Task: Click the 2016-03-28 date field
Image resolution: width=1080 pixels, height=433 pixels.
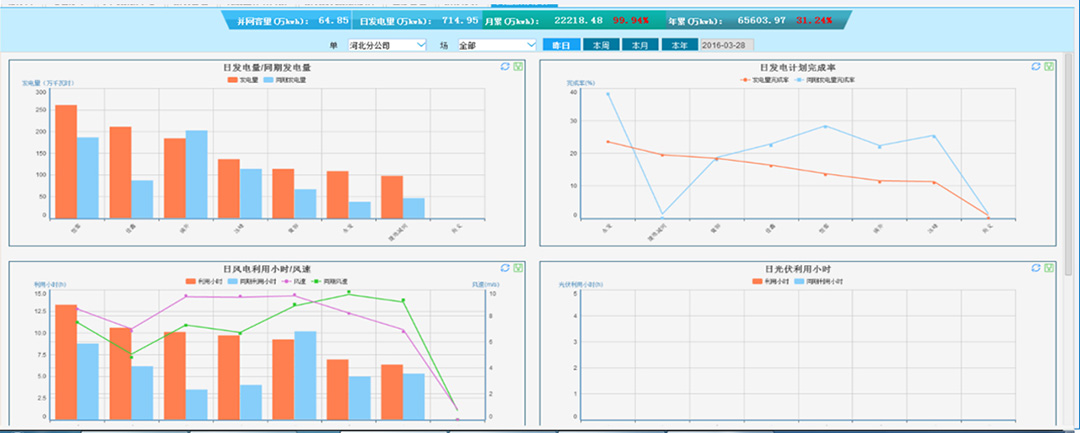Action: coord(726,45)
